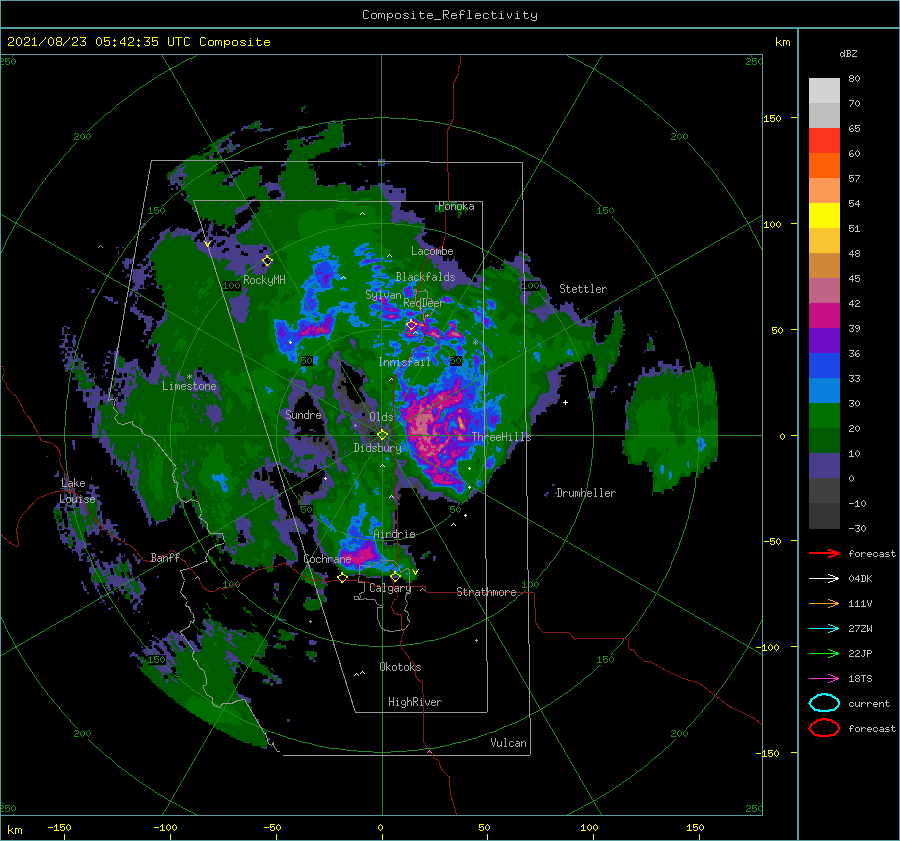Screen dimensions: 900x841
Task: Select the light blue swatch between 33 and 30
Action: [824, 390]
